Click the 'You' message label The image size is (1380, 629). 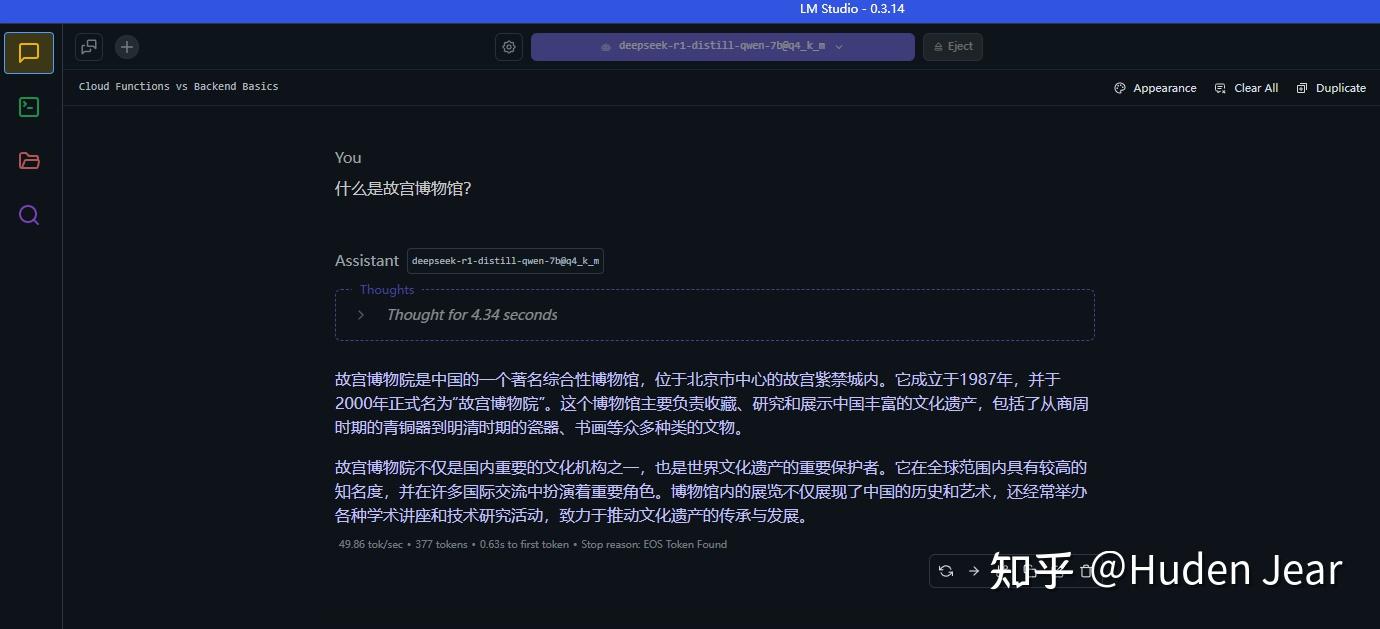(348, 158)
